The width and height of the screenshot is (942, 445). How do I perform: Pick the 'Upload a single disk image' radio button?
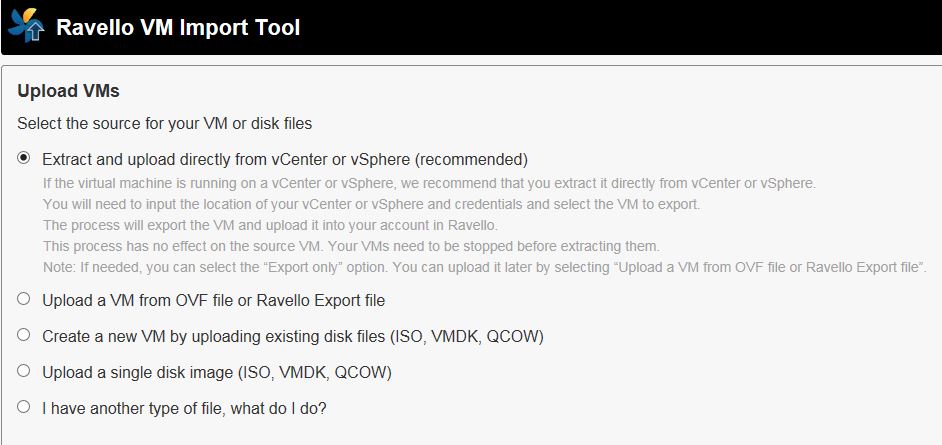click(x=23, y=371)
